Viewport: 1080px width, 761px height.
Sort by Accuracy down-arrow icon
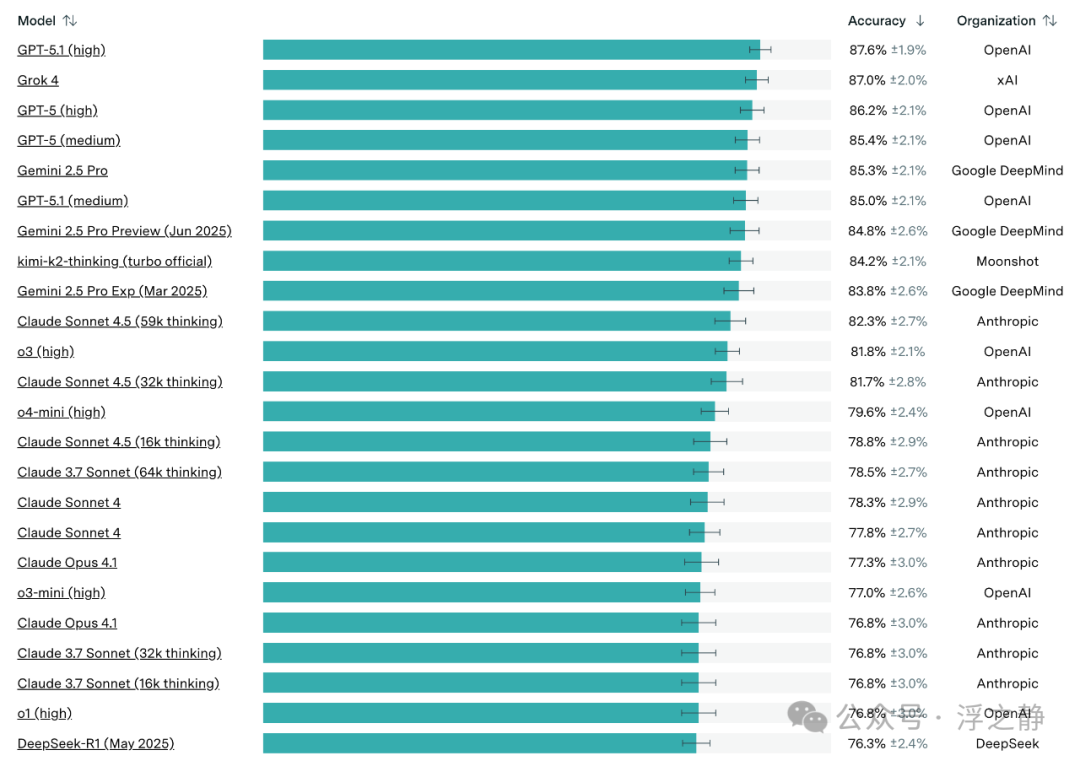[920, 21]
